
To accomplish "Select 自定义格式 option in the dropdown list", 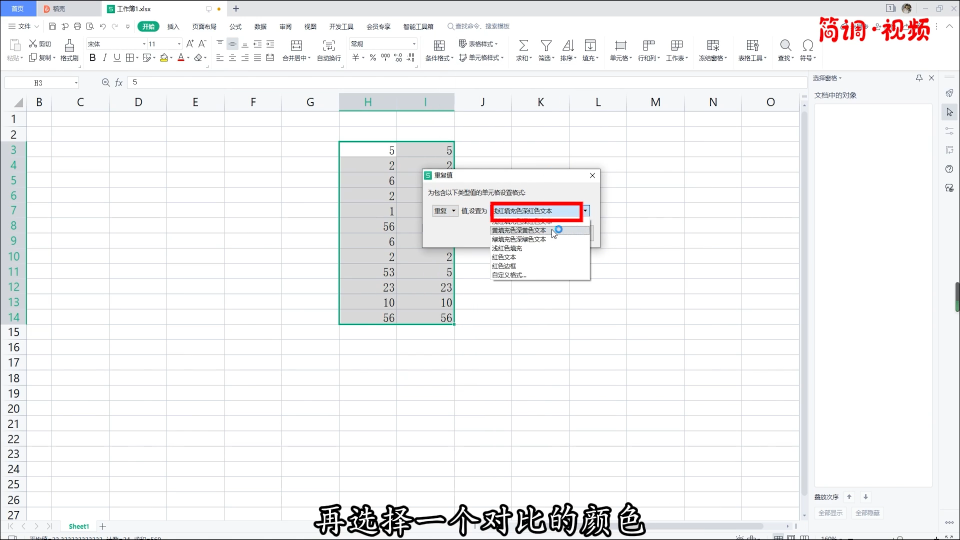I will click(x=509, y=275).
